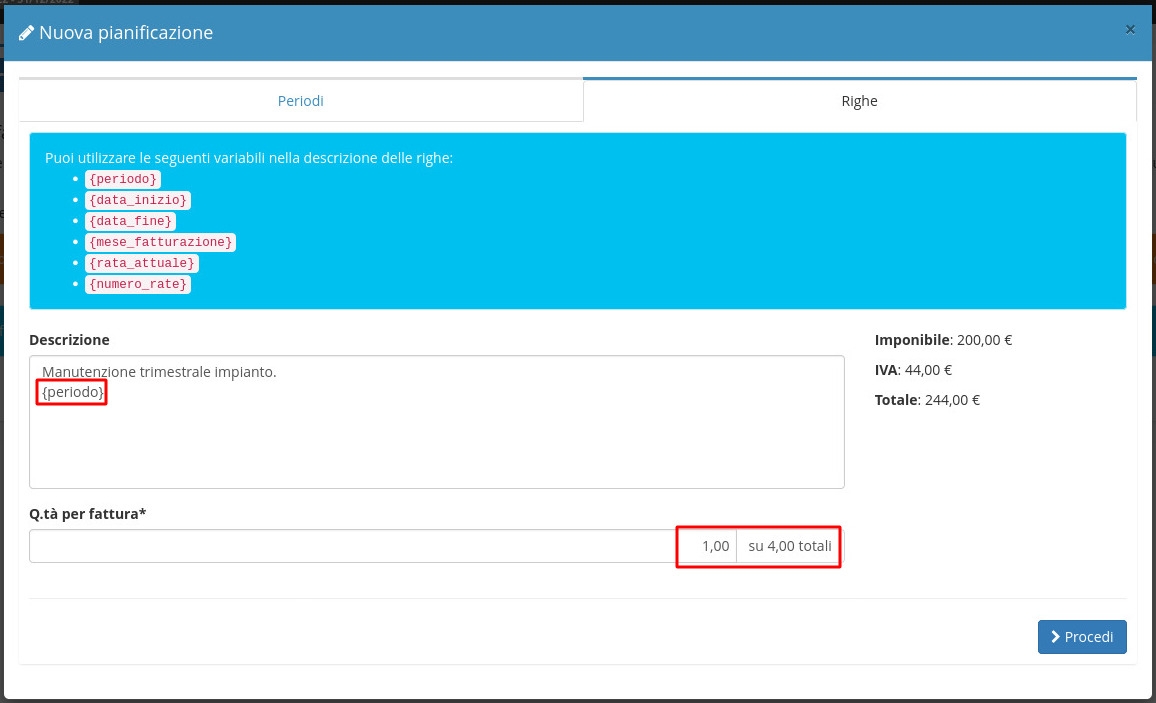Click the {periodo} text inside the description
This screenshot has width=1156, height=703.
[72, 393]
